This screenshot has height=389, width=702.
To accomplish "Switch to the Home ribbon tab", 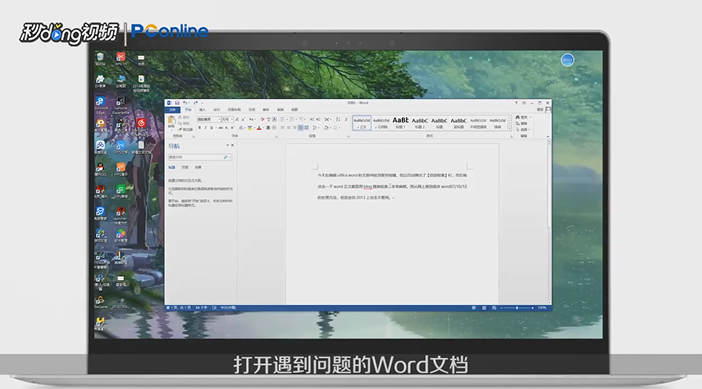I will click(x=188, y=110).
